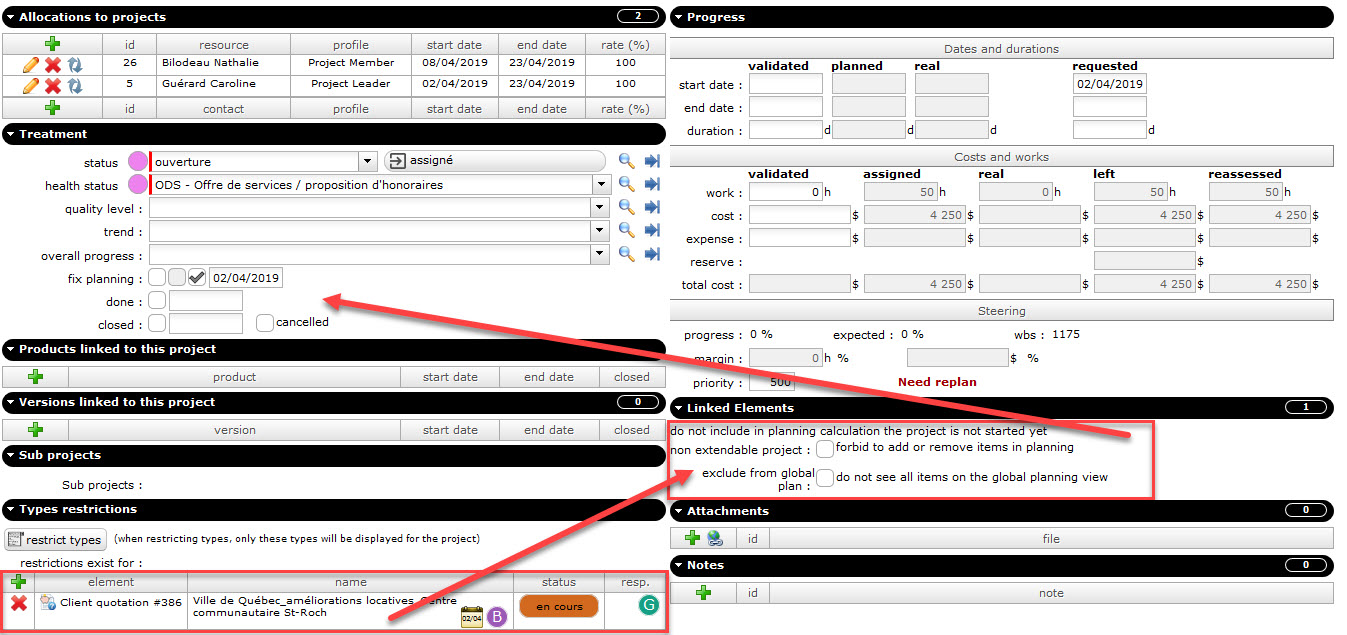Viewport: 1347px width, 635px height.
Task: Go to trend item arrow icon
Action: pyautogui.click(x=653, y=231)
